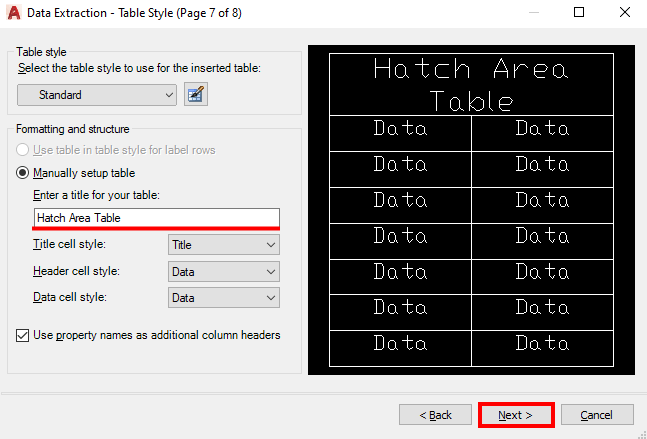Expand Title cell style dropdown
Viewport: 647px width, 439px height.
tap(224, 245)
